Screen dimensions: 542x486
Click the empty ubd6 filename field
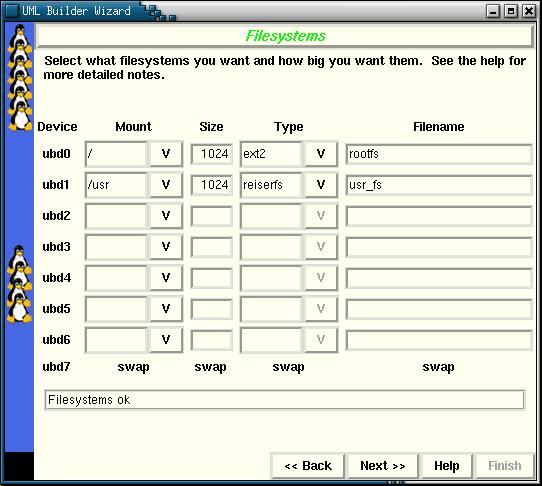(x=439, y=340)
